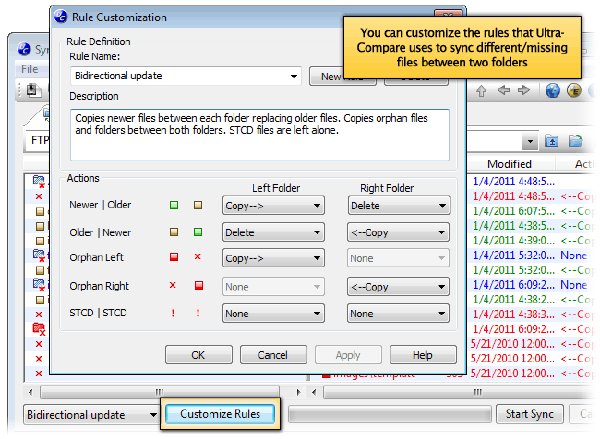Click the Help button in Rule Customization

423,355
